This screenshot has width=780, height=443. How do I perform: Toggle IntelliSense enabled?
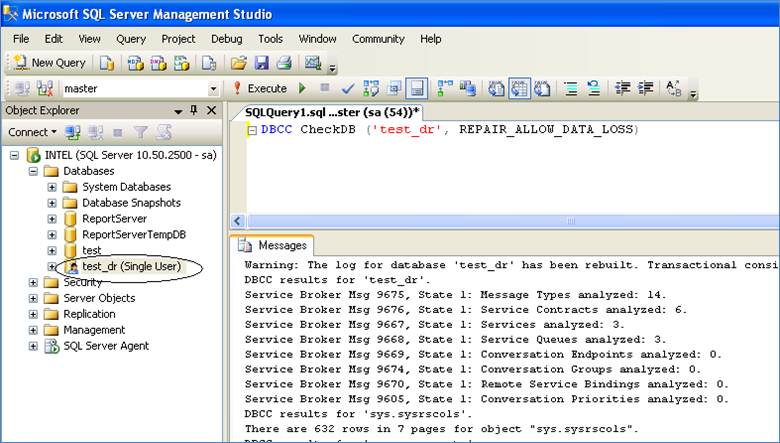click(x=417, y=89)
